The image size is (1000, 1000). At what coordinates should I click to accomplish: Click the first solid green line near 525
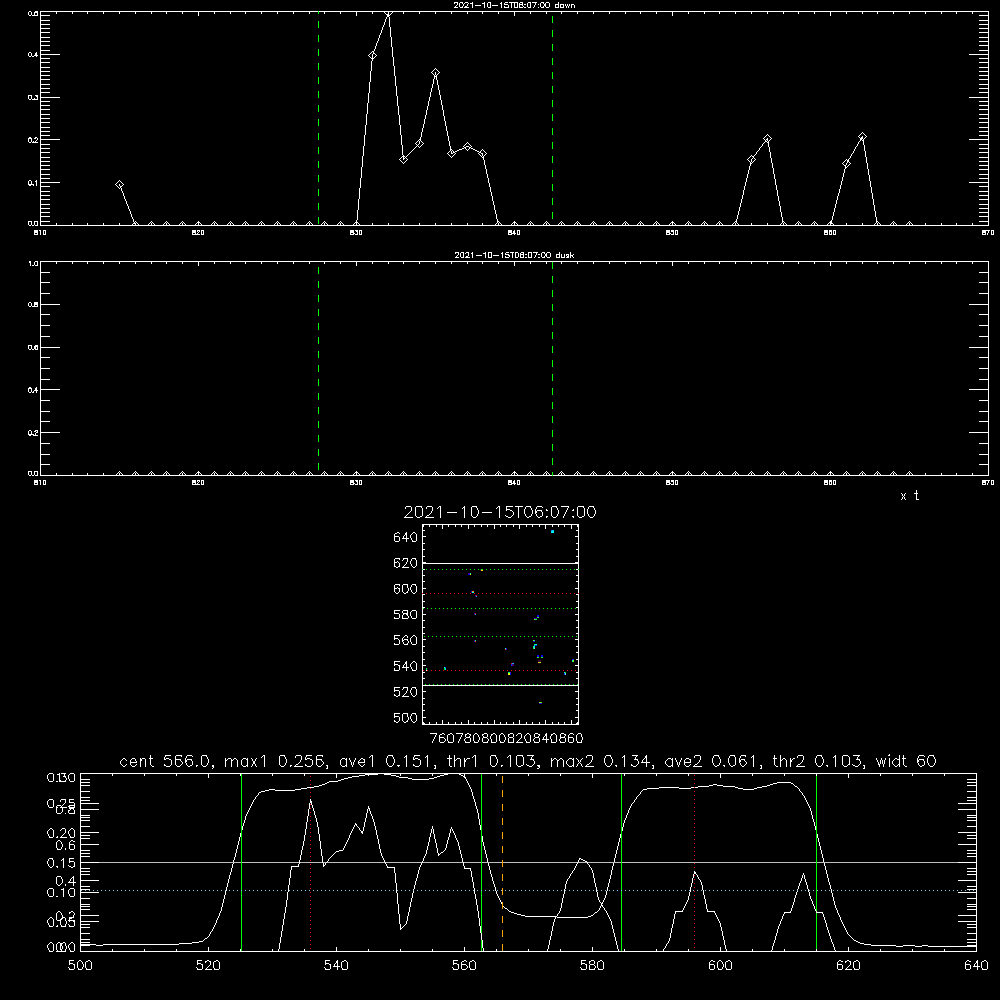coord(241,862)
